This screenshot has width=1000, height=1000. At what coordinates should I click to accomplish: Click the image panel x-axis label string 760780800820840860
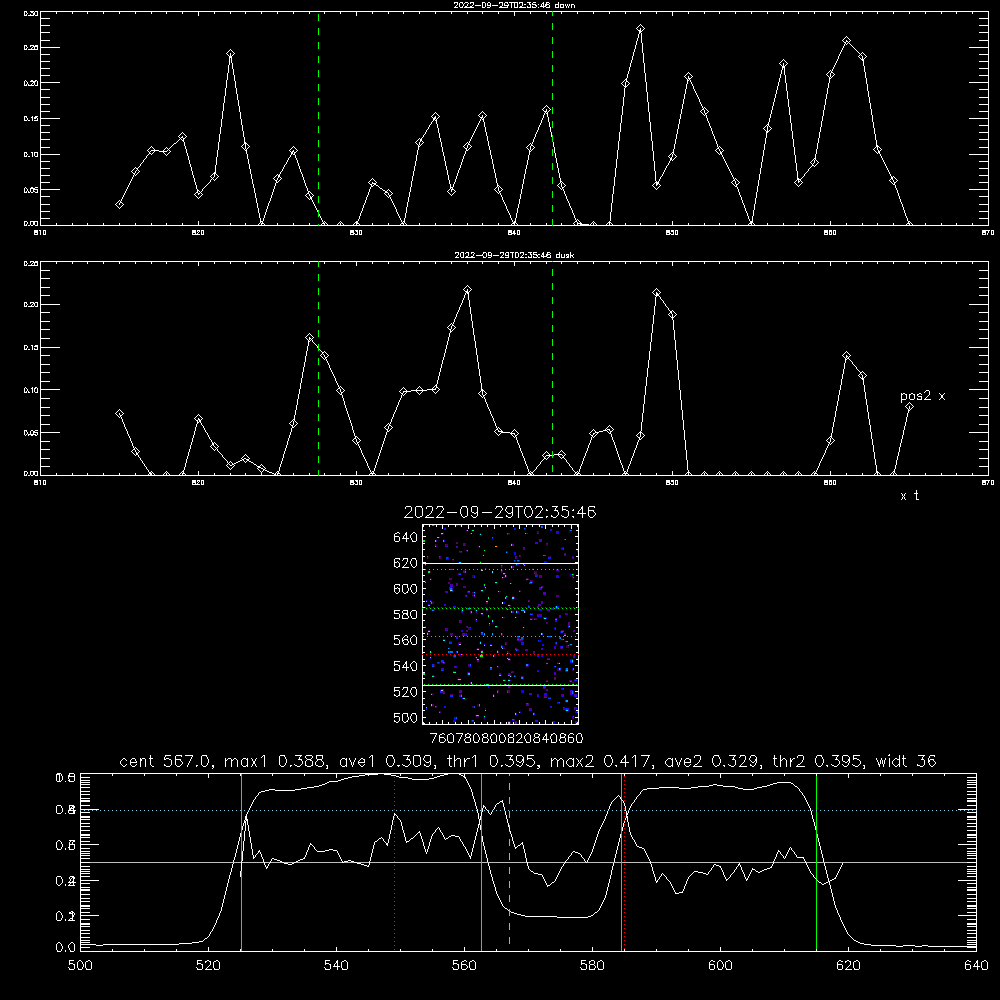coord(506,738)
